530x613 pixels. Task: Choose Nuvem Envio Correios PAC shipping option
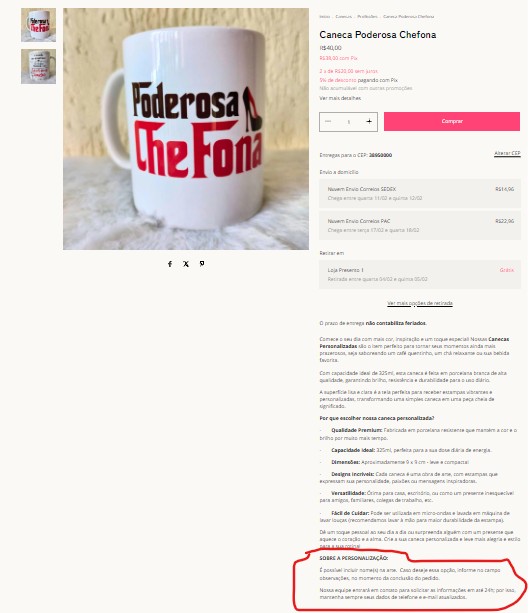(420, 226)
